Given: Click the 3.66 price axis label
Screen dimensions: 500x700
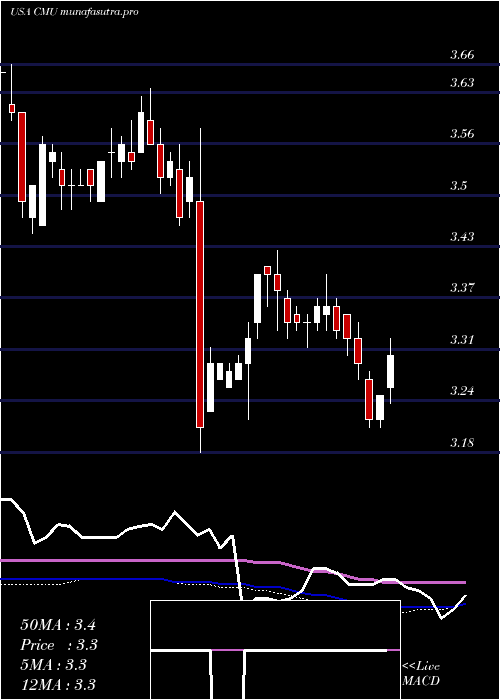Looking at the screenshot, I should click(462, 55).
